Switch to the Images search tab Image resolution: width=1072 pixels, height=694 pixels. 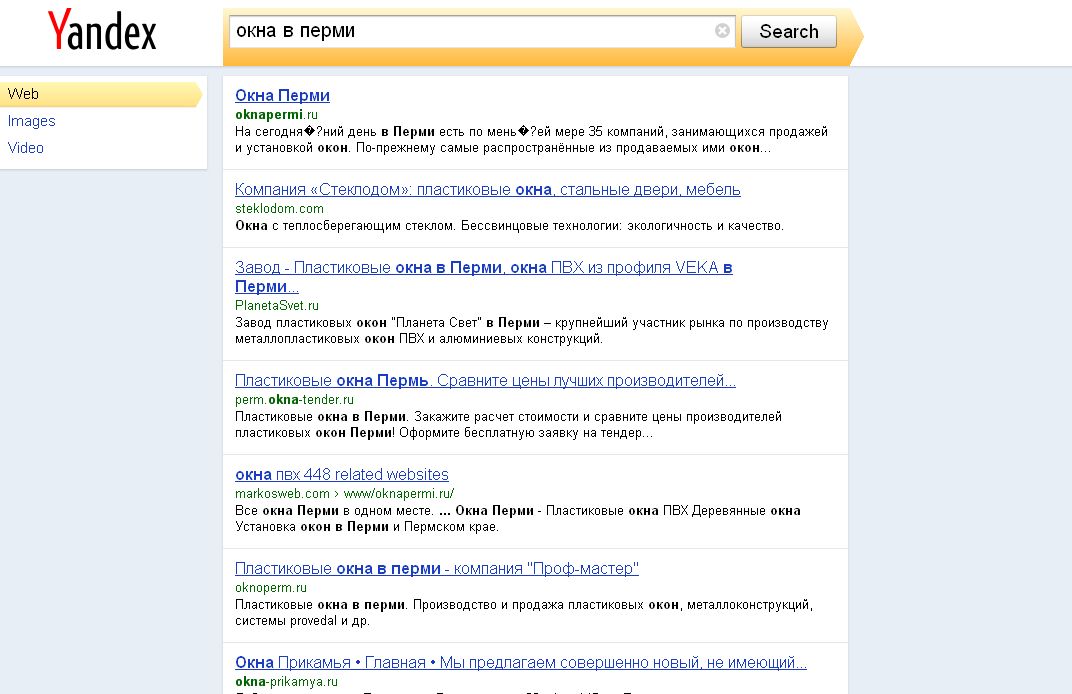pos(31,121)
